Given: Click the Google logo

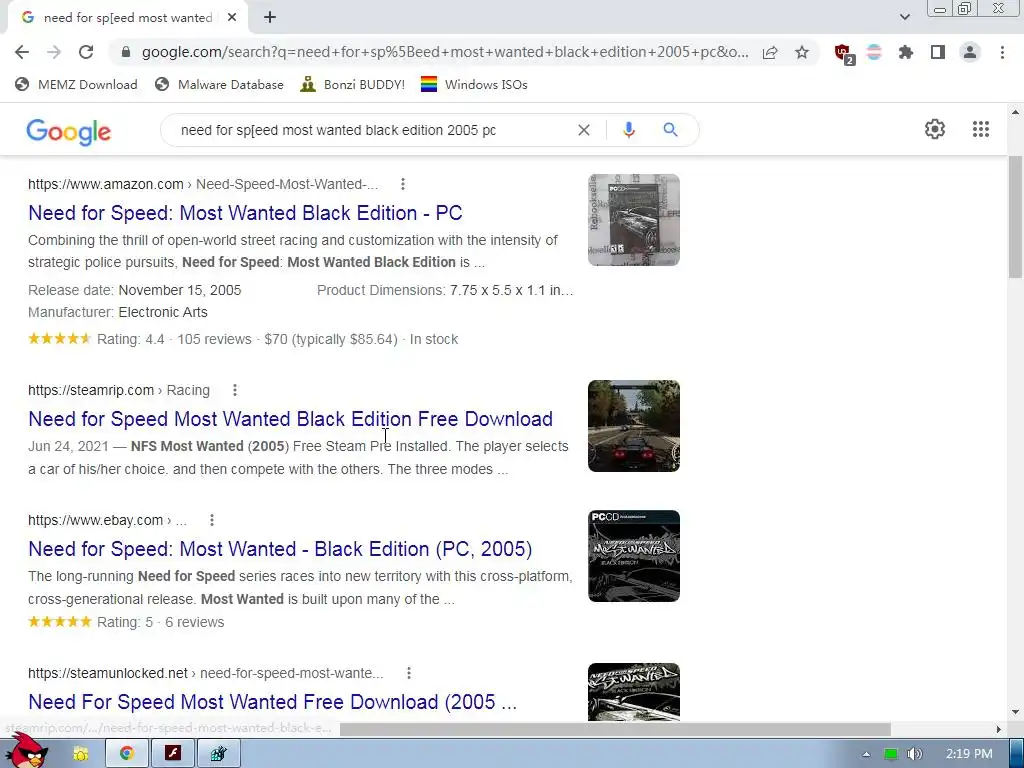Looking at the screenshot, I should pos(69,132).
